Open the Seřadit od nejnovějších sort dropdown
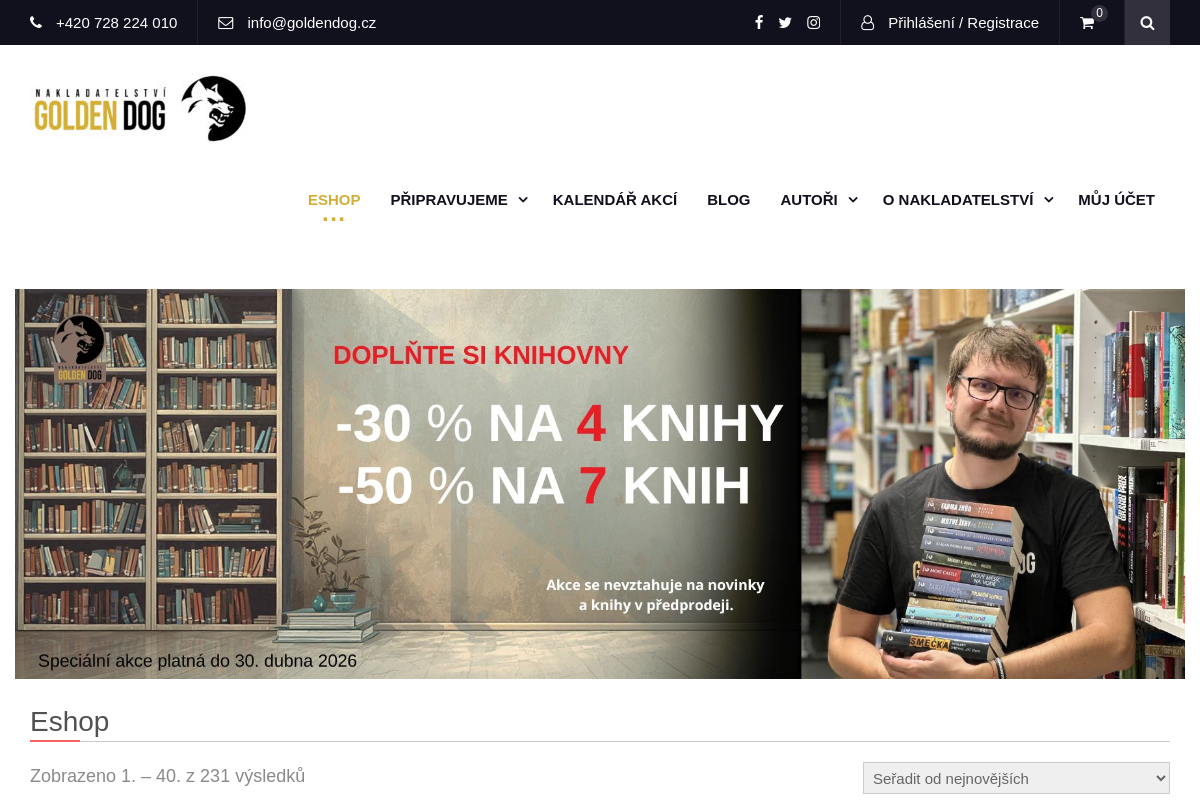Screen dimensions: 1200x800 (1016, 778)
